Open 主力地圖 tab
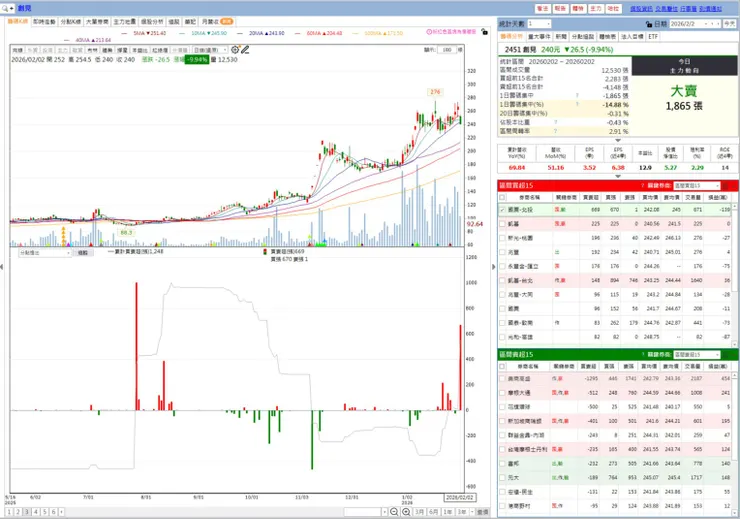This screenshot has height=519, width=740. 125,22
